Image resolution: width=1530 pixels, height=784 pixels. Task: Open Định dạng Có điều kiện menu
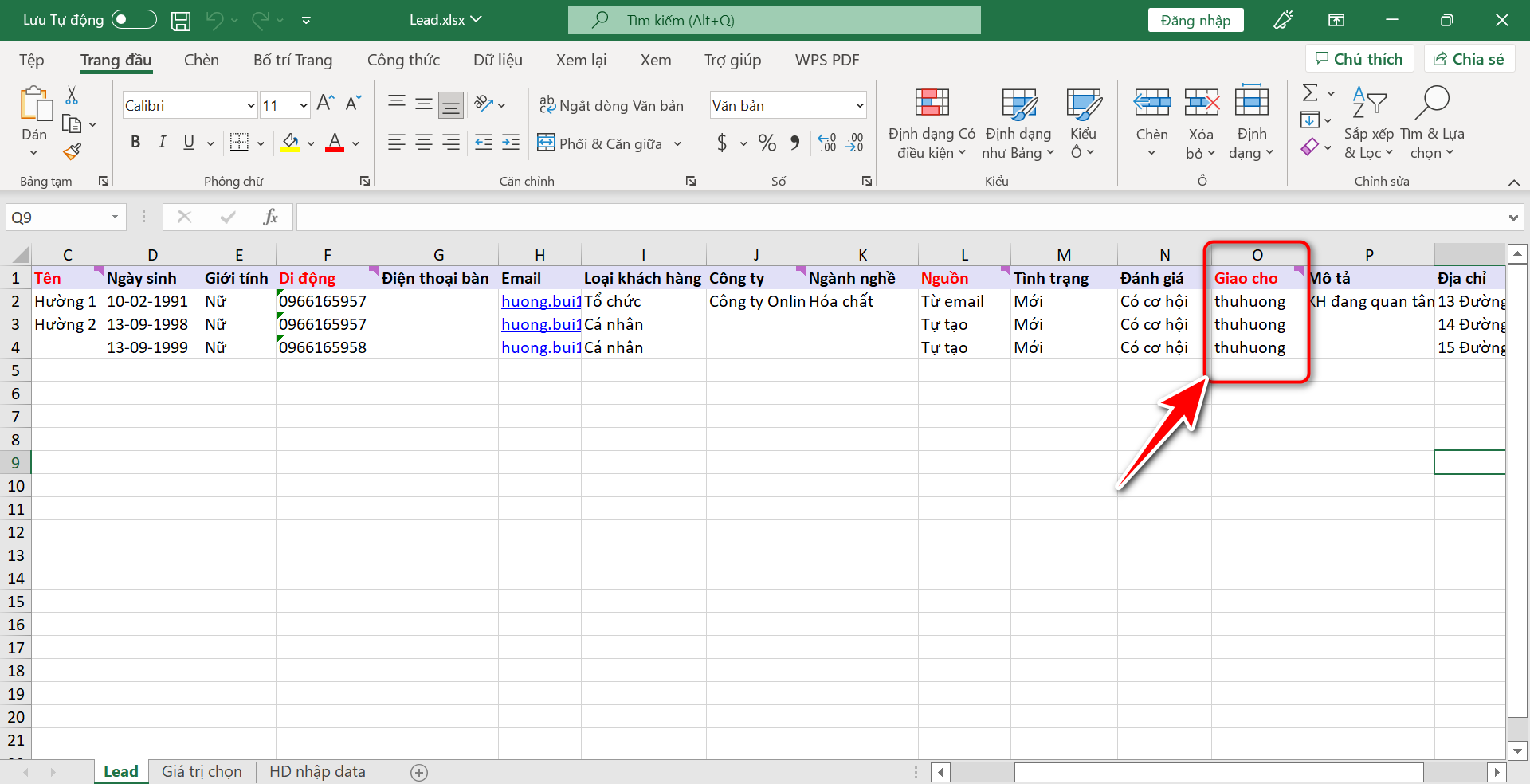pos(932,123)
